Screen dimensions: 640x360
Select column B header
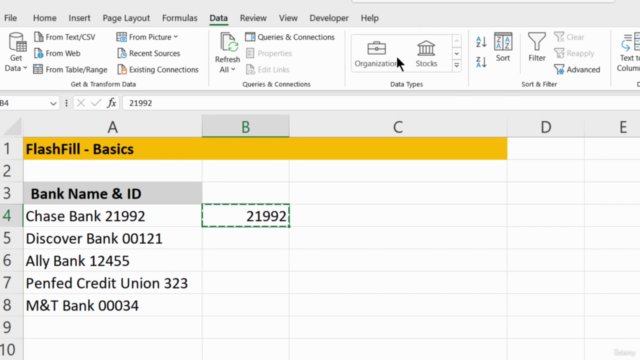[x=246, y=127]
